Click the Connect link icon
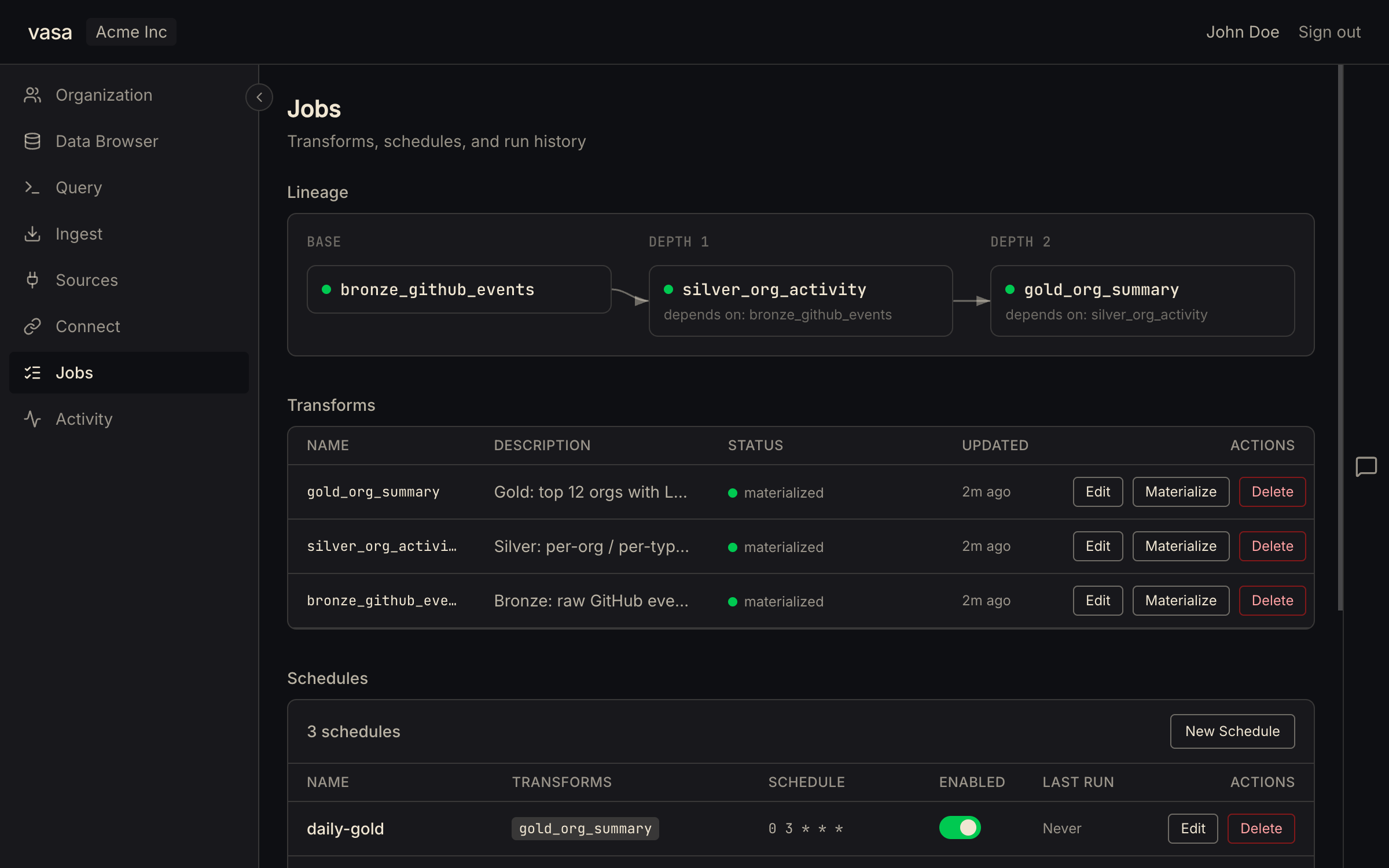 [32, 326]
